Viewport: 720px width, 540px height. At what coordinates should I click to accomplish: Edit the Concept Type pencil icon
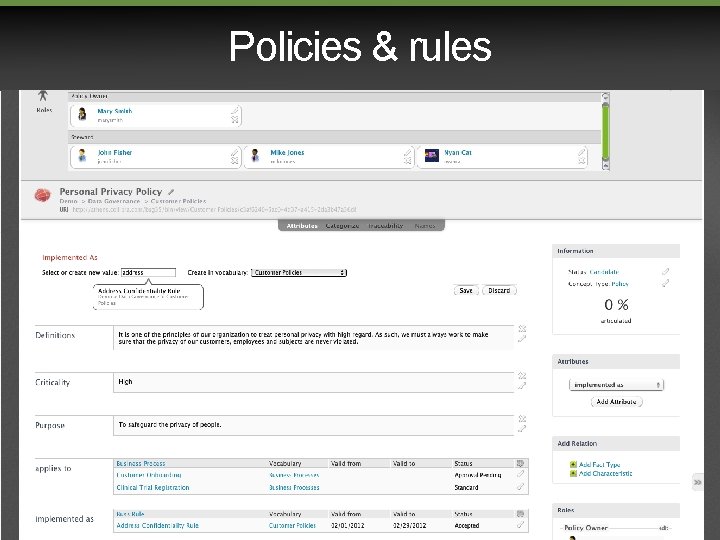coord(665,283)
